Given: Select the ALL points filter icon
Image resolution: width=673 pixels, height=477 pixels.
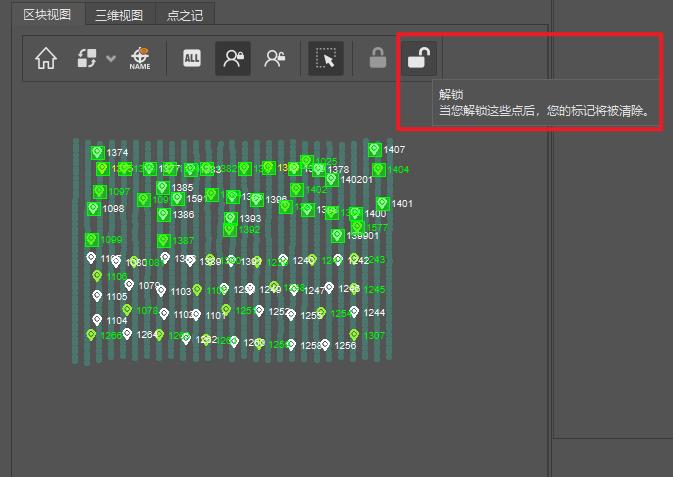Looking at the screenshot, I should 192,58.
